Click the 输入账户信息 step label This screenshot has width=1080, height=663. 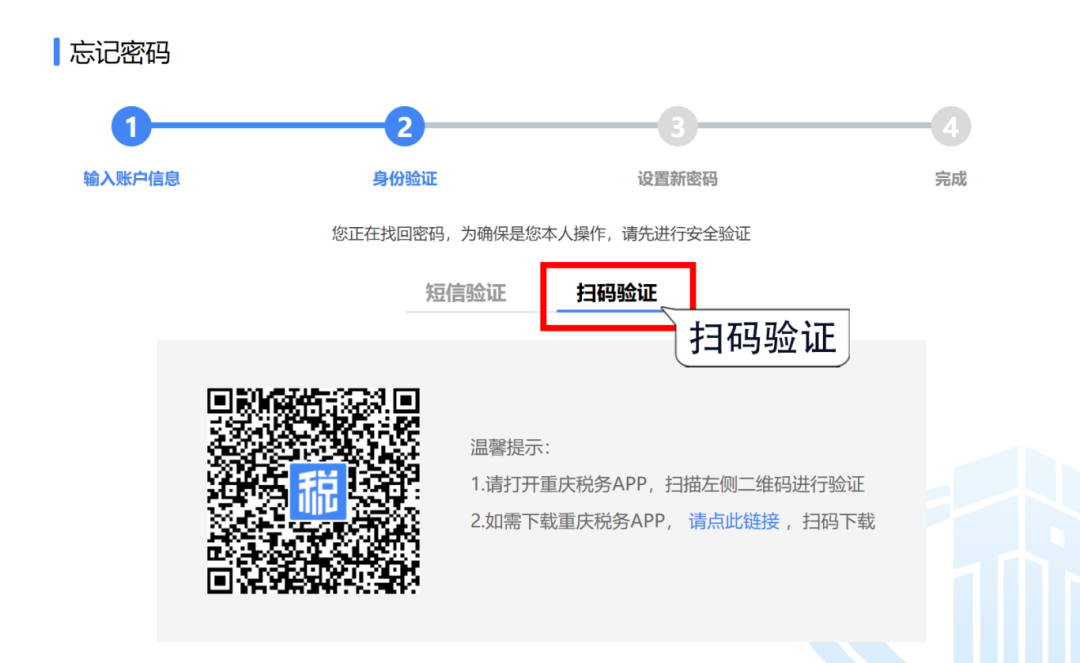(x=131, y=179)
